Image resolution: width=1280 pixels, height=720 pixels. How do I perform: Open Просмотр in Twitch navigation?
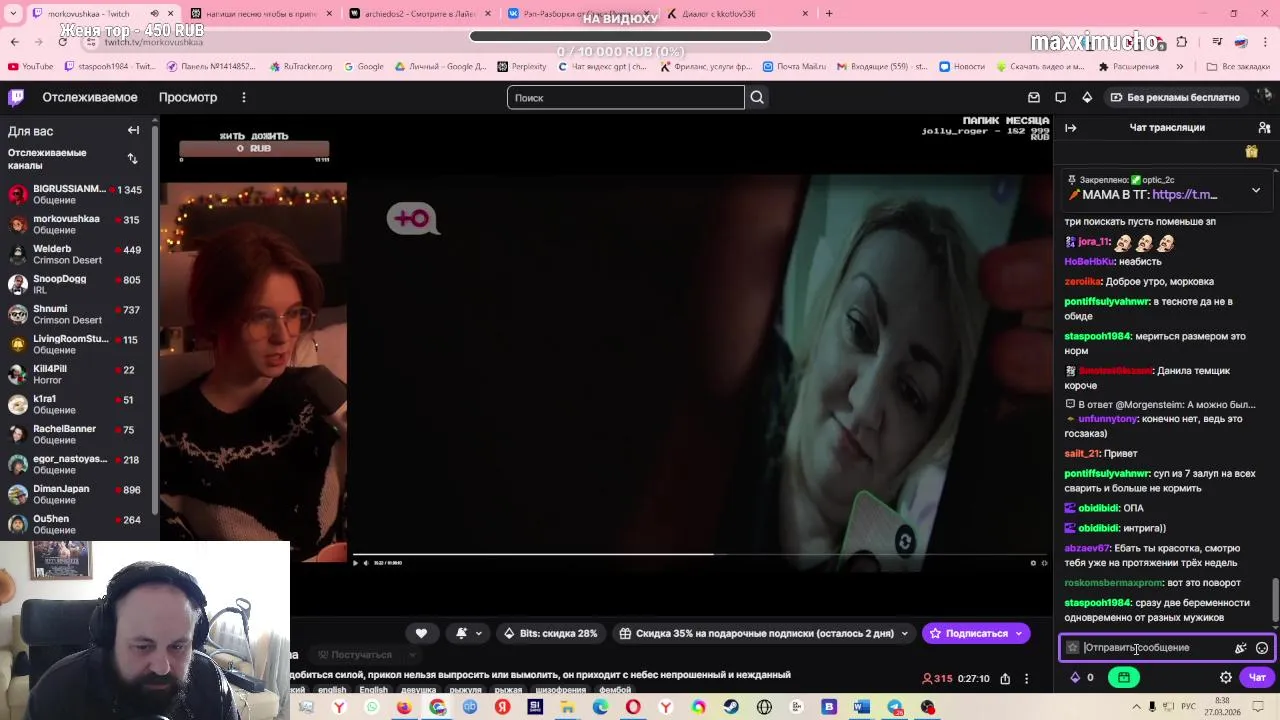click(x=188, y=97)
